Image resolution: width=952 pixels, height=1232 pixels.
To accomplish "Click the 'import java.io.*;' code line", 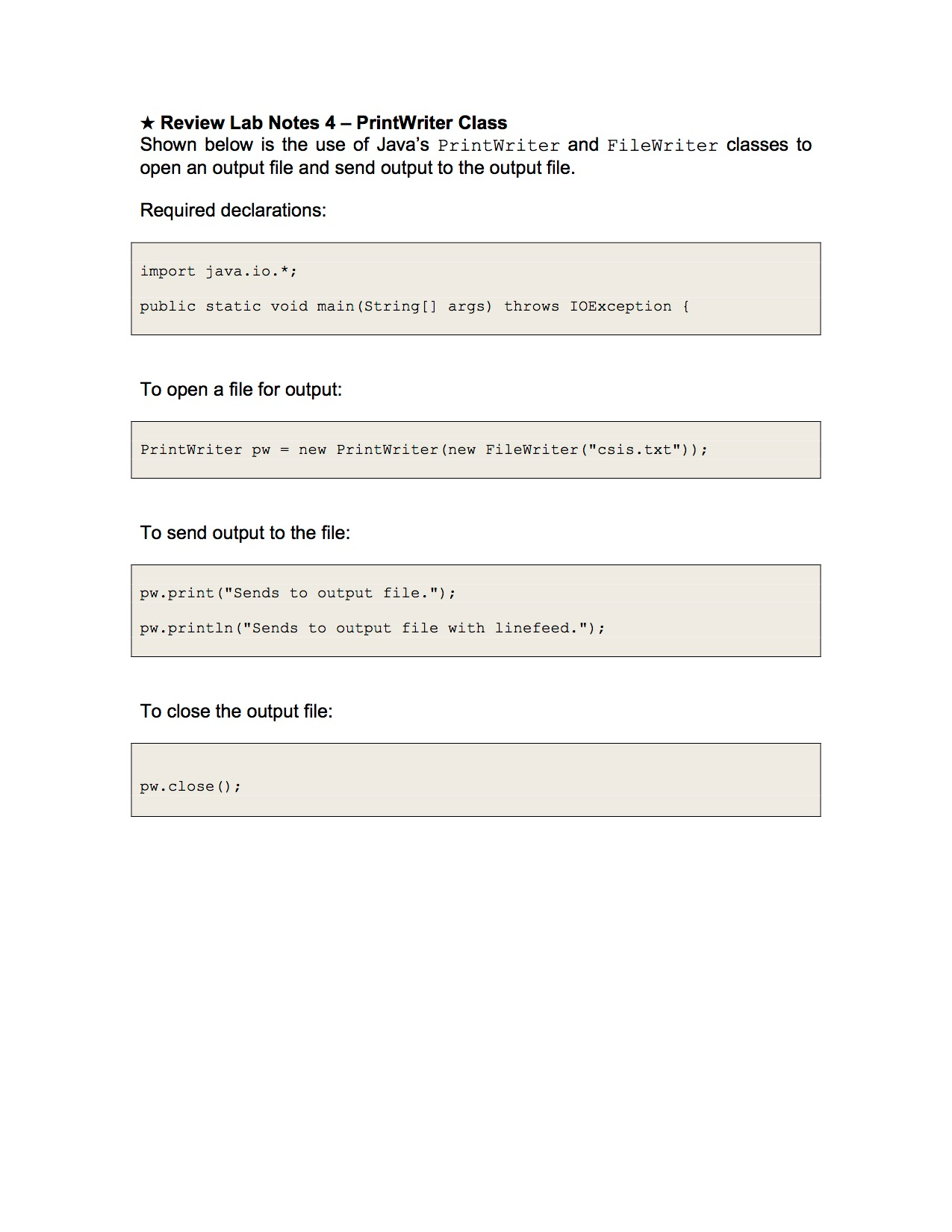I will (x=218, y=272).
